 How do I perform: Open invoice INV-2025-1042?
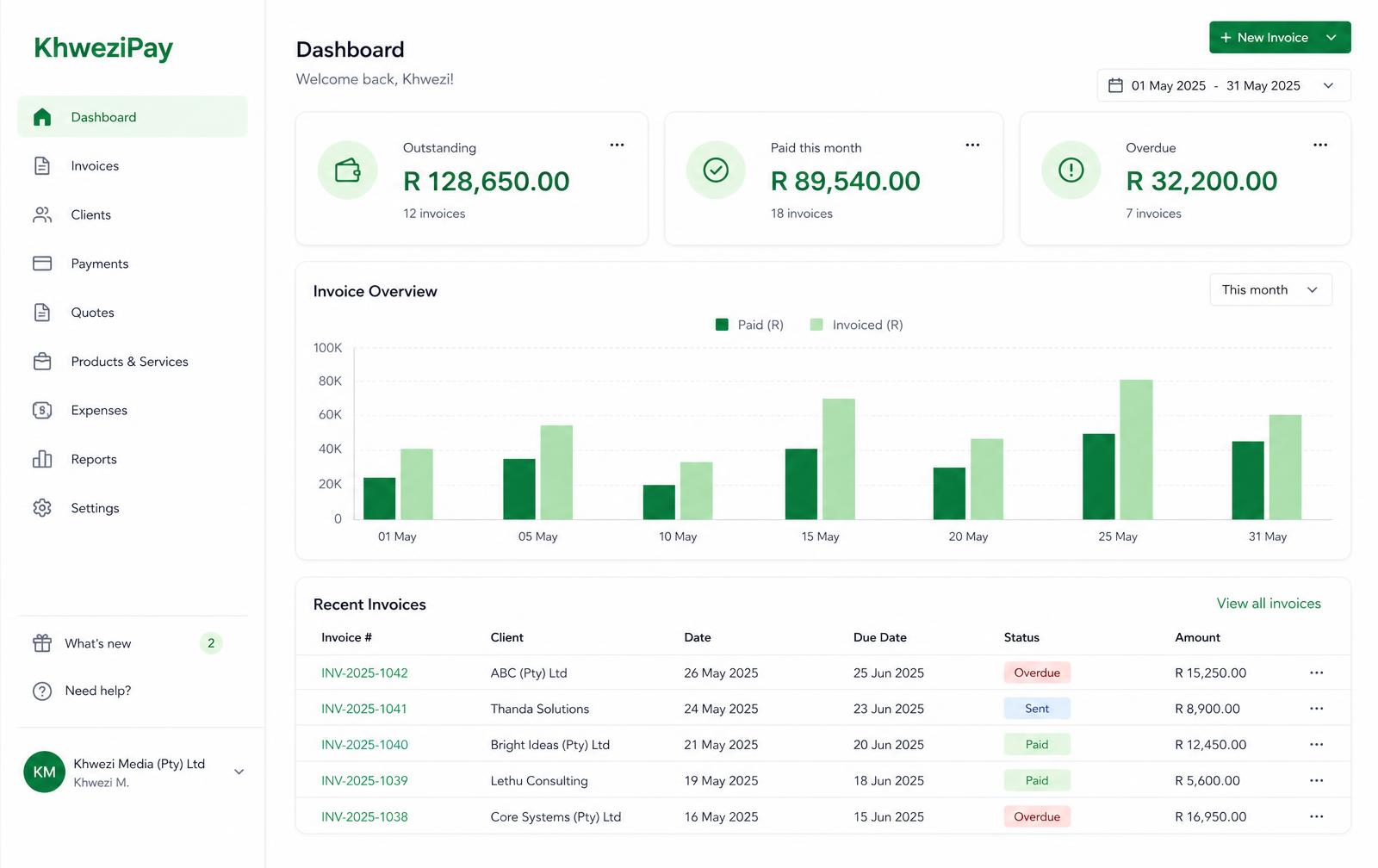click(364, 673)
